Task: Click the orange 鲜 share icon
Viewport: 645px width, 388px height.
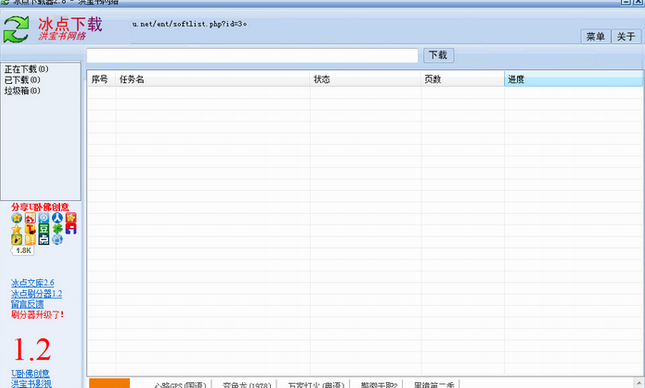Action: click(30, 239)
